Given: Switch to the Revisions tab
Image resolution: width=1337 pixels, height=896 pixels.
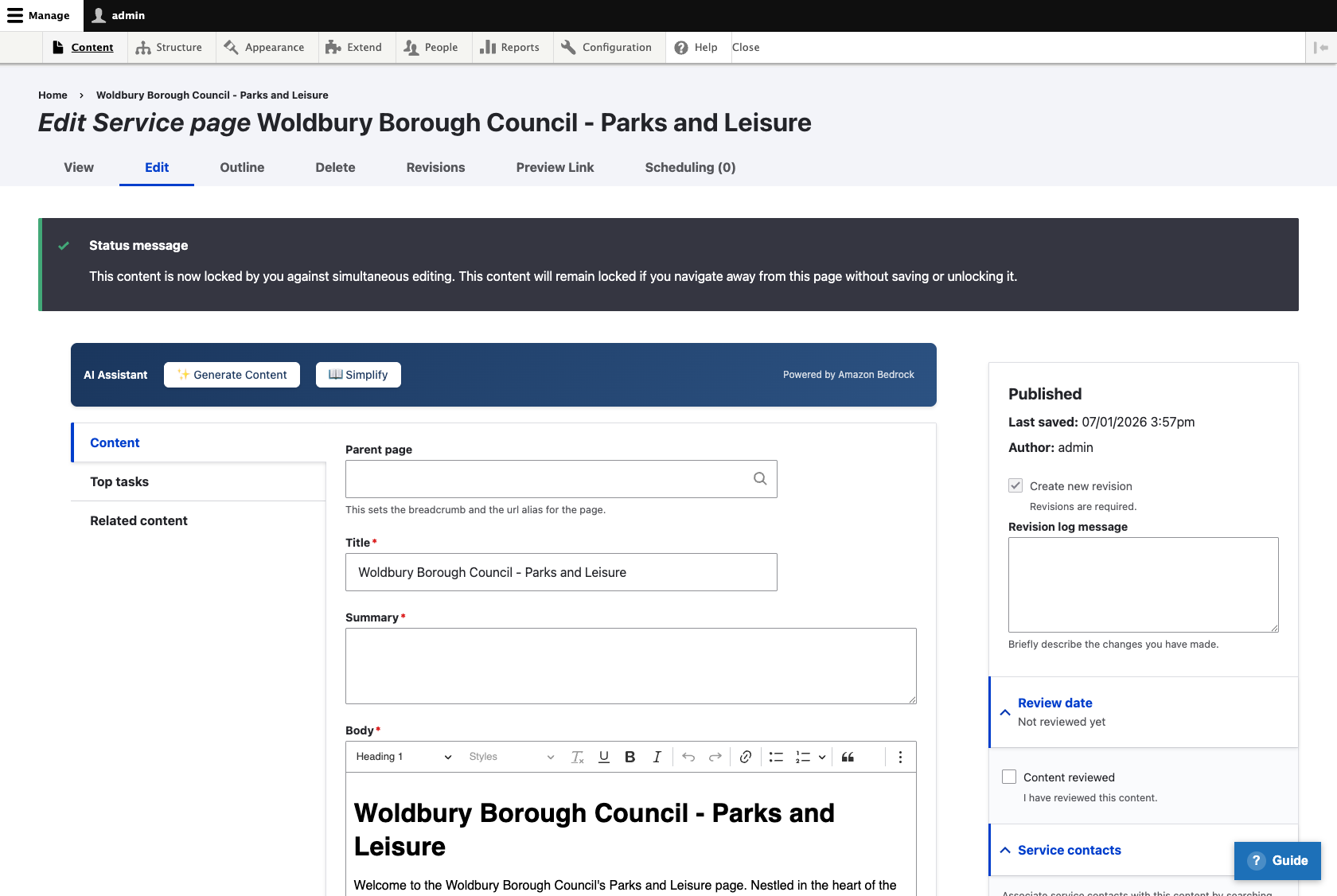Looking at the screenshot, I should click(x=435, y=167).
